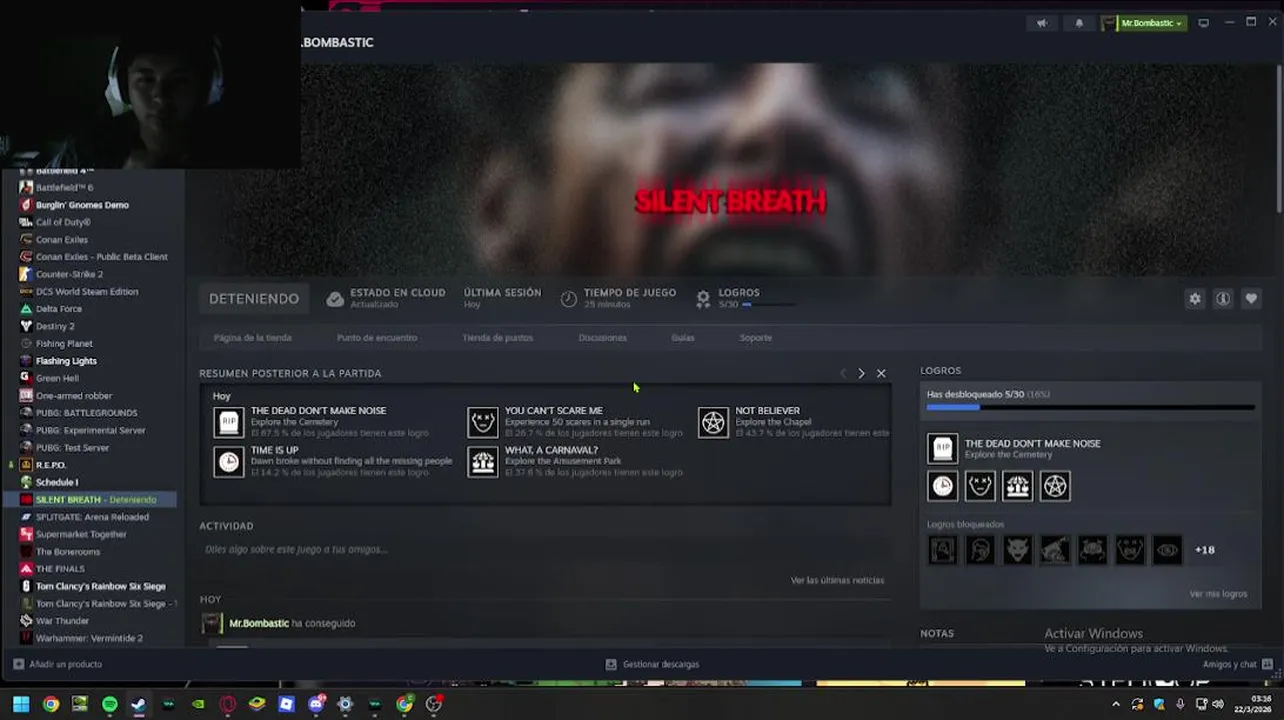Open Ver mis logros link
1284x720 pixels.
click(x=1218, y=594)
